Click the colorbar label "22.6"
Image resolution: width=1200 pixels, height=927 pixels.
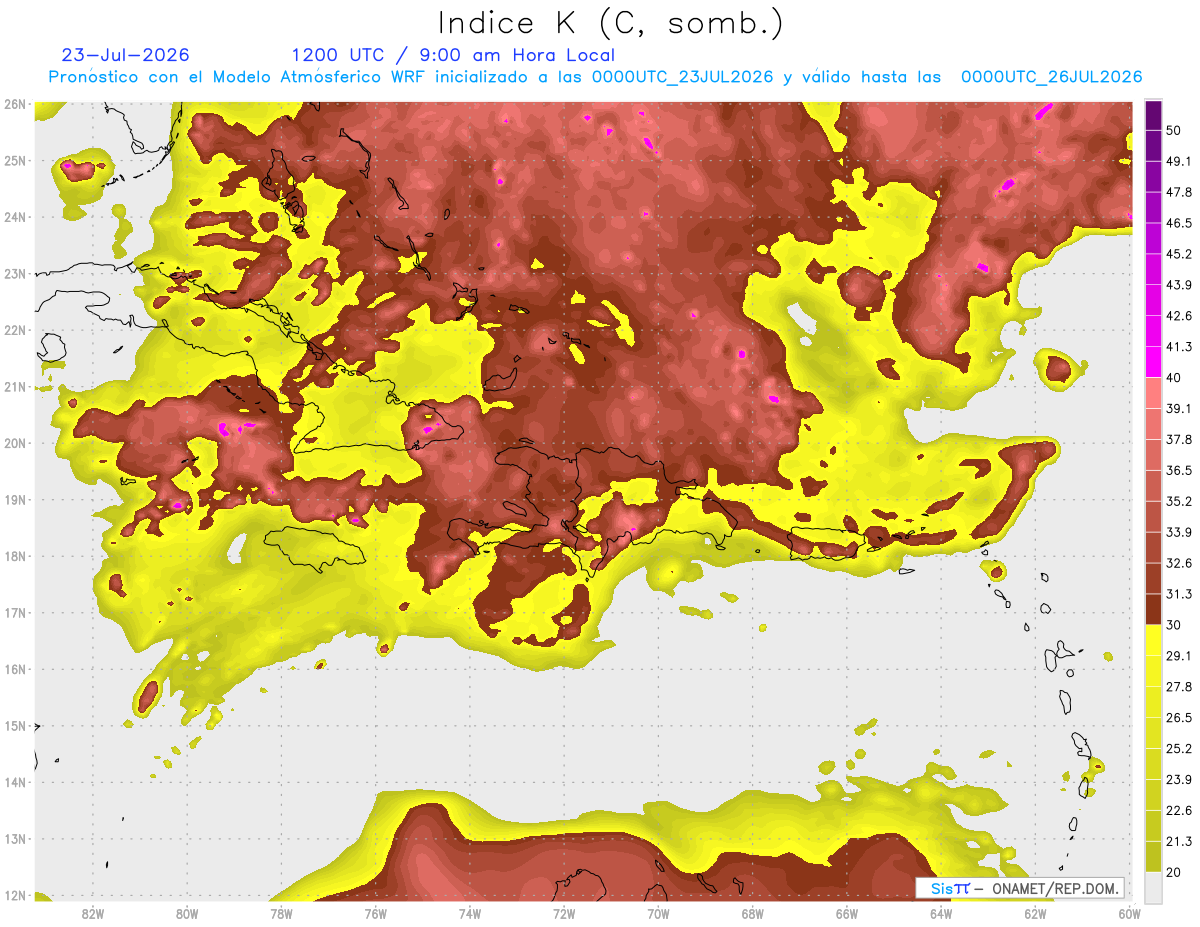pyautogui.click(x=1179, y=811)
